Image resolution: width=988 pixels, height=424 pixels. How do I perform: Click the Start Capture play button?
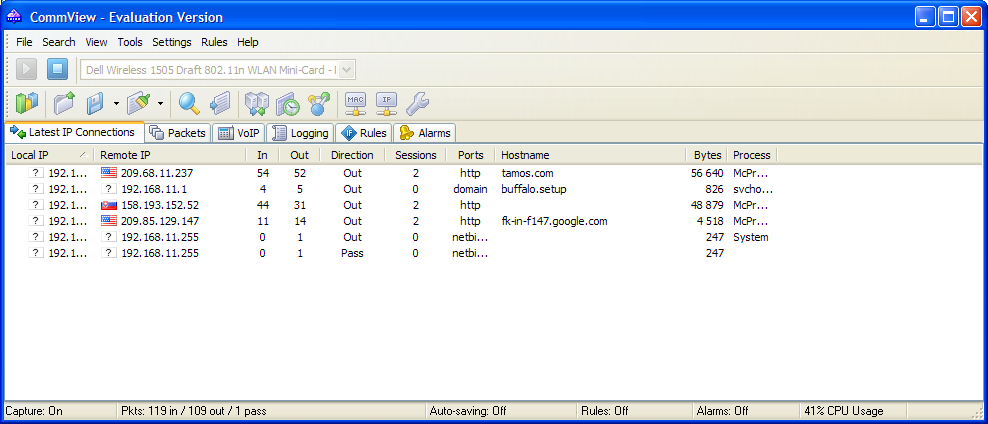coord(26,69)
